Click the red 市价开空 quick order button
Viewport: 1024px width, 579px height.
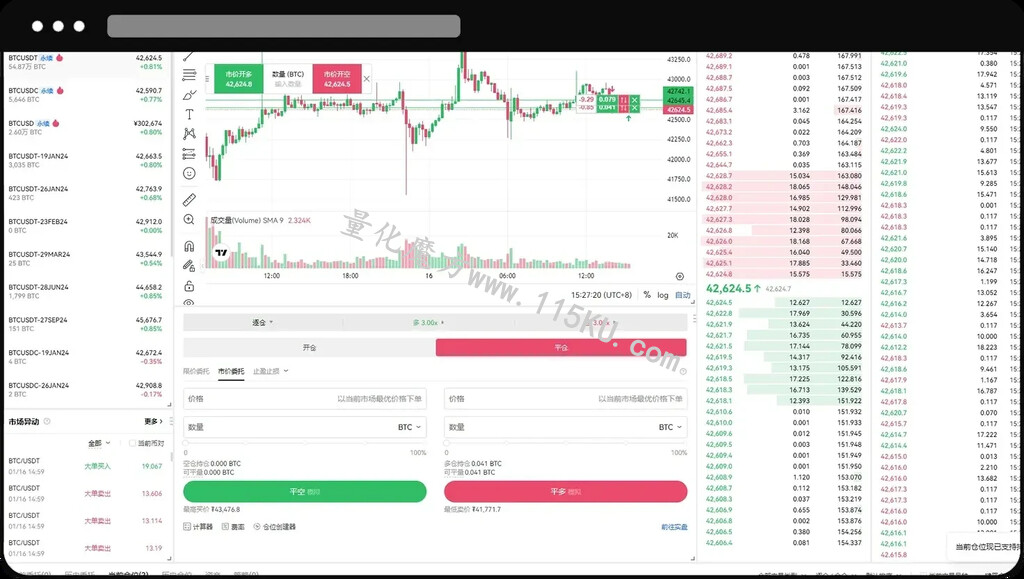[337, 79]
